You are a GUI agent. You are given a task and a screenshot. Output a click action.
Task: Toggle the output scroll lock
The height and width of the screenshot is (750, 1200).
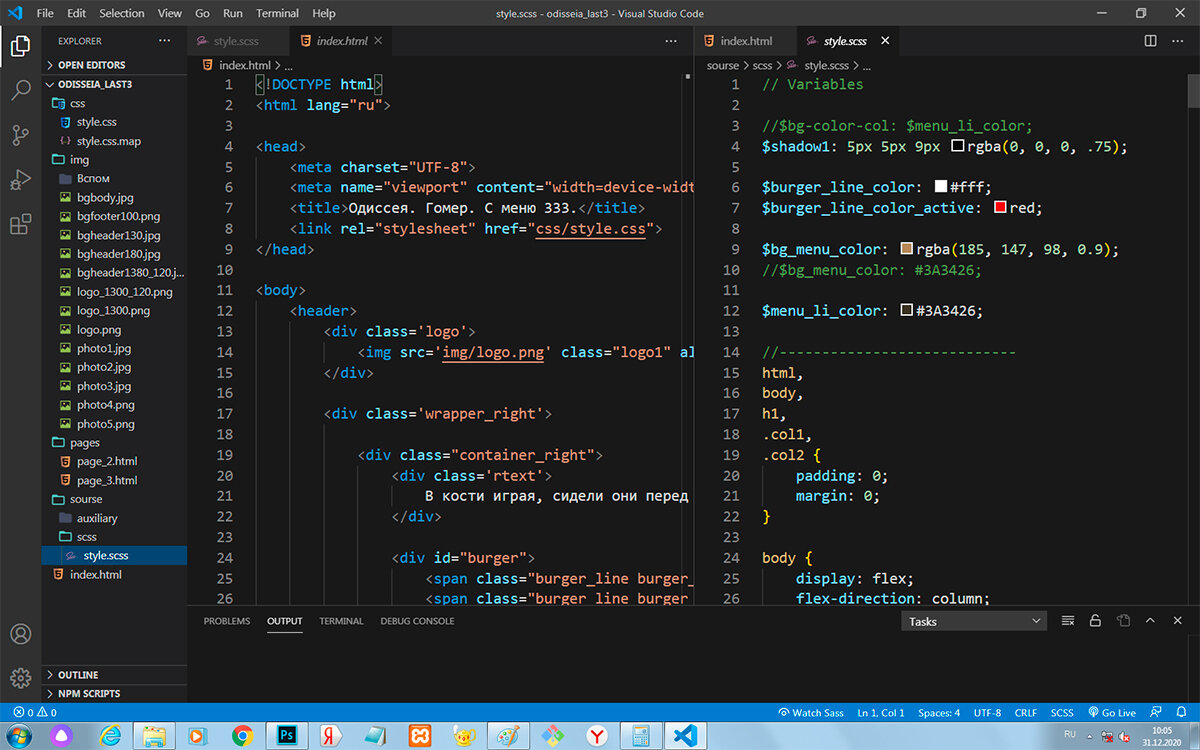(x=1095, y=621)
